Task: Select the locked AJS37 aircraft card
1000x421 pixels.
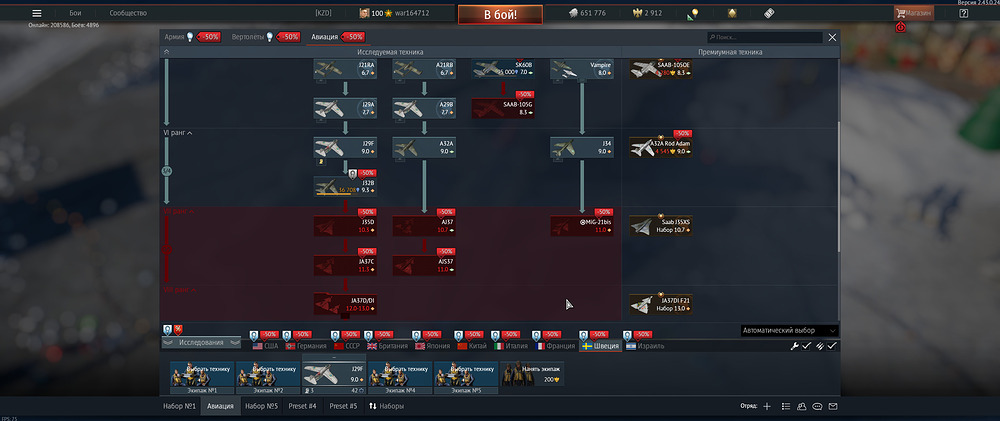Action: pyautogui.click(x=424, y=265)
